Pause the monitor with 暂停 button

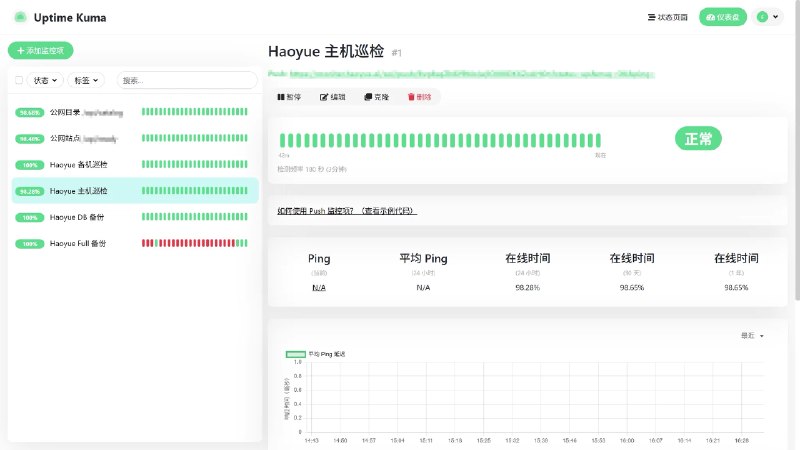(x=289, y=97)
